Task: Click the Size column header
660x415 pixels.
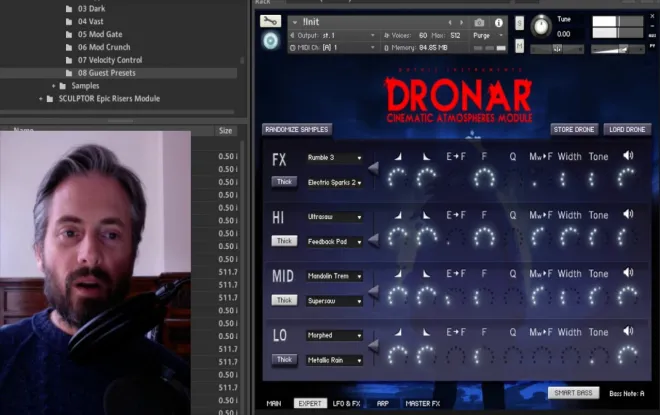Action: click(x=225, y=130)
